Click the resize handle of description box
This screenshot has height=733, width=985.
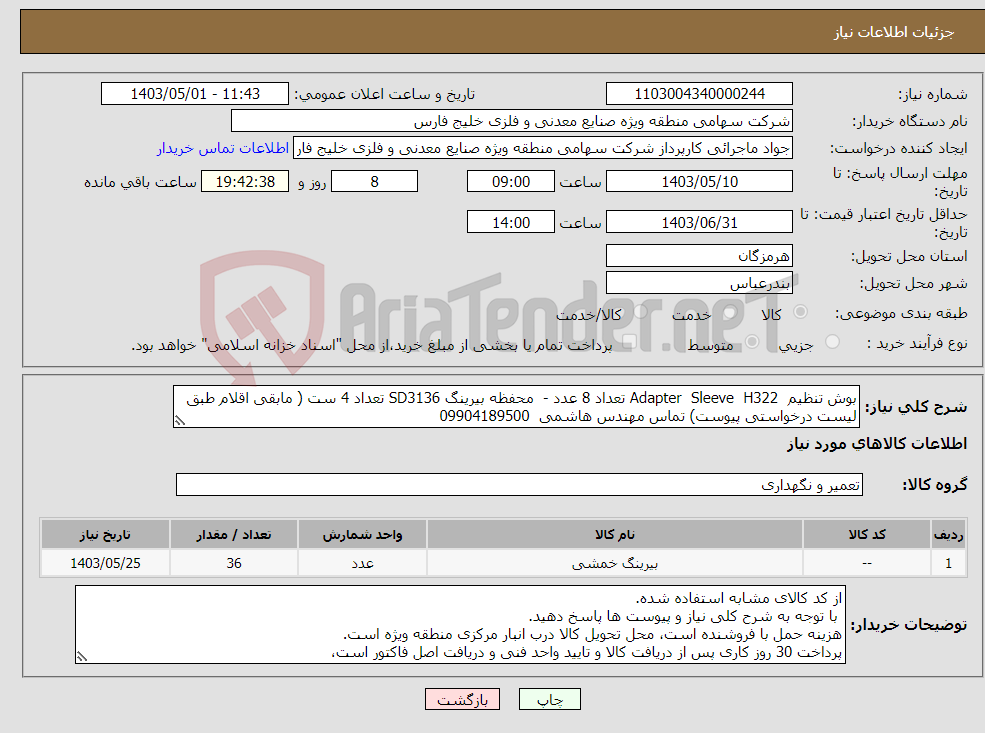click(180, 421)
